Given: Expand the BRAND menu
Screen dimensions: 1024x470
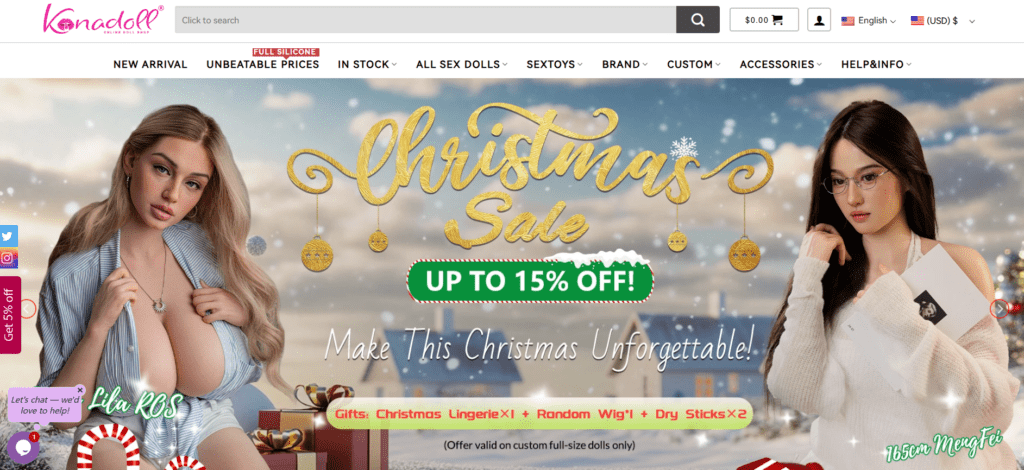Looking at the screenshot, I should click(624, 64).
